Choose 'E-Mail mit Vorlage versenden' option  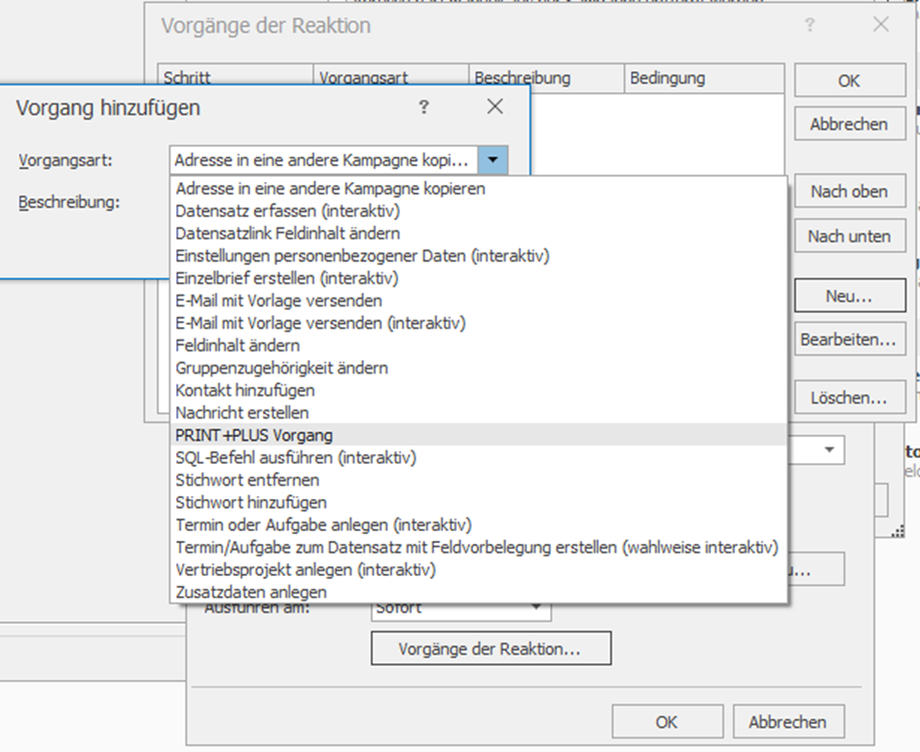coord(278,300)
